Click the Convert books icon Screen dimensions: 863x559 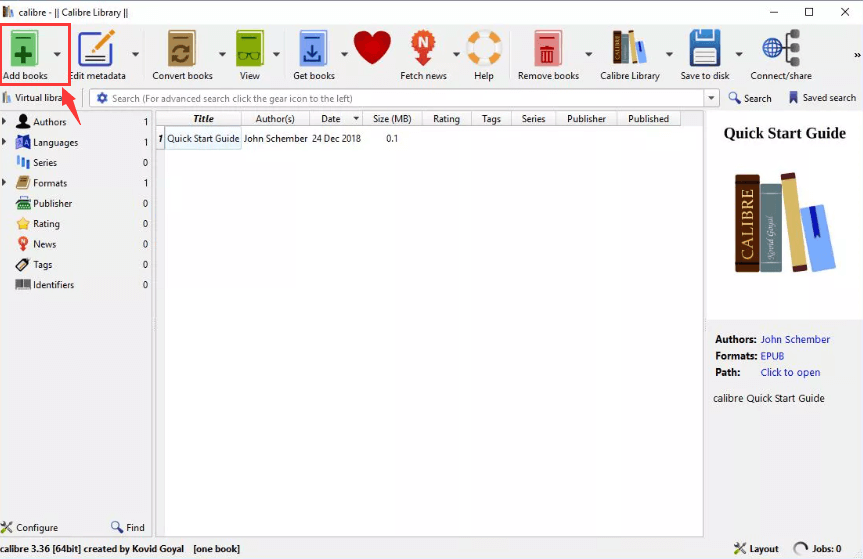pos(182,50)
